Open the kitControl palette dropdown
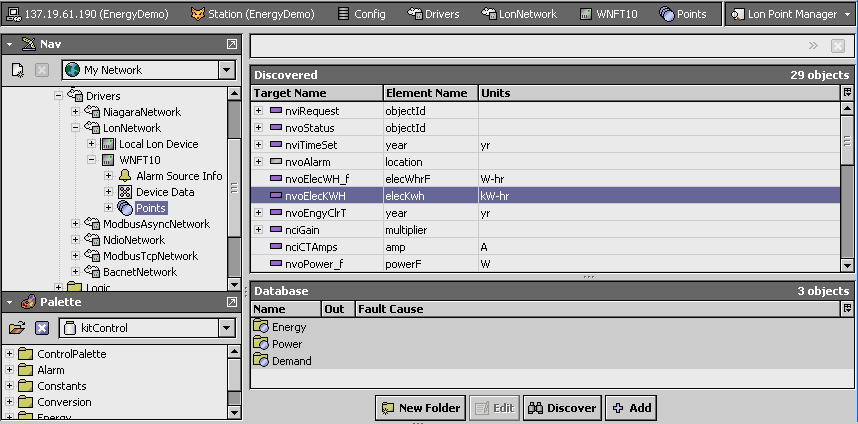This screenshot has height=424, width=858. [227, 328]
